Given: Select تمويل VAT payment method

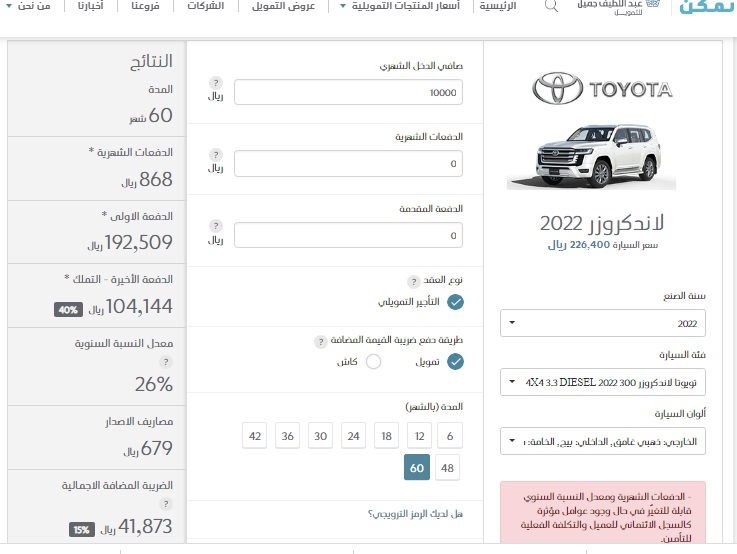Looking at the screenshot, I should coord(455,361).
